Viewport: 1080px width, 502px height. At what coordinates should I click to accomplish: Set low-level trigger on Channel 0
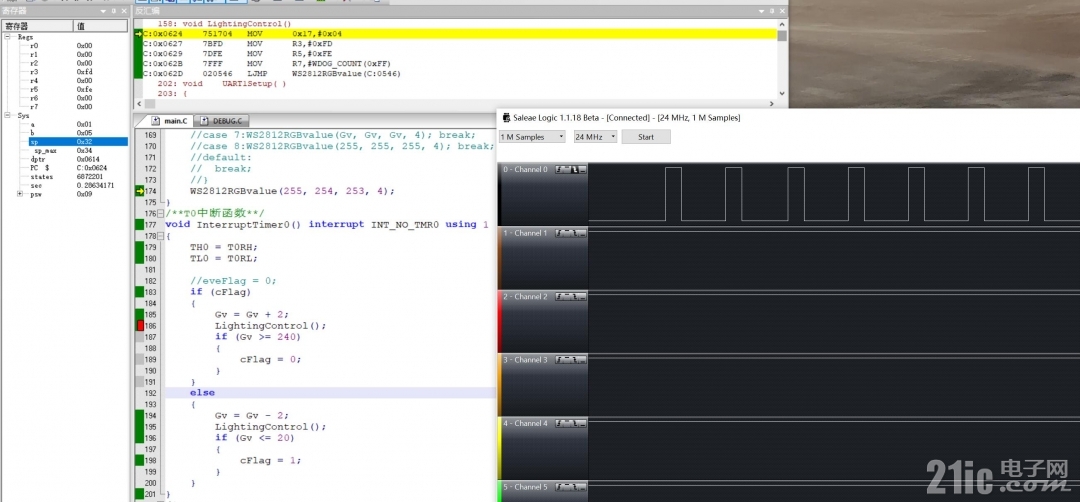click(x=582, y=169)
